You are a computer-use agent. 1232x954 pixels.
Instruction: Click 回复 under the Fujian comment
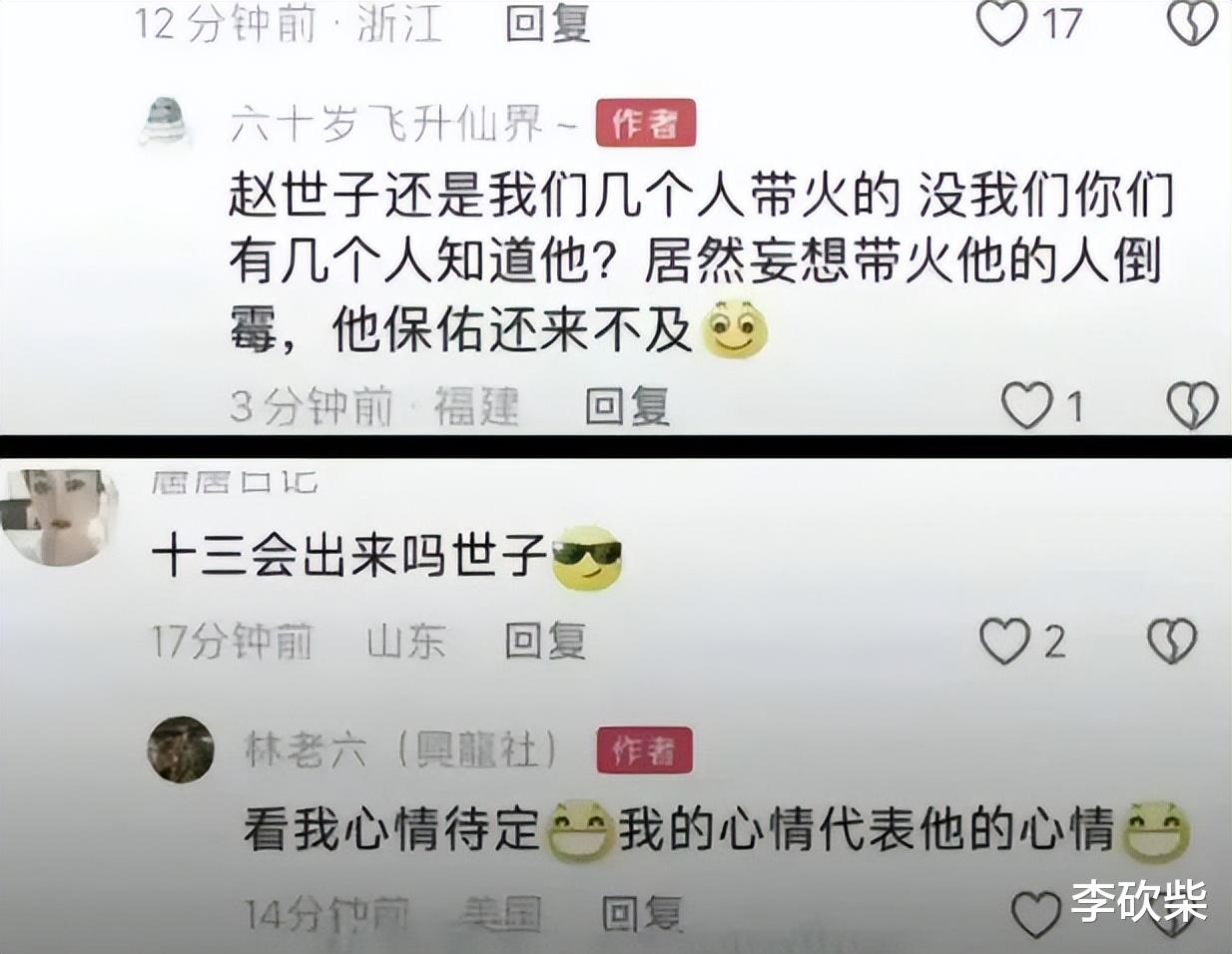[627, 406]
